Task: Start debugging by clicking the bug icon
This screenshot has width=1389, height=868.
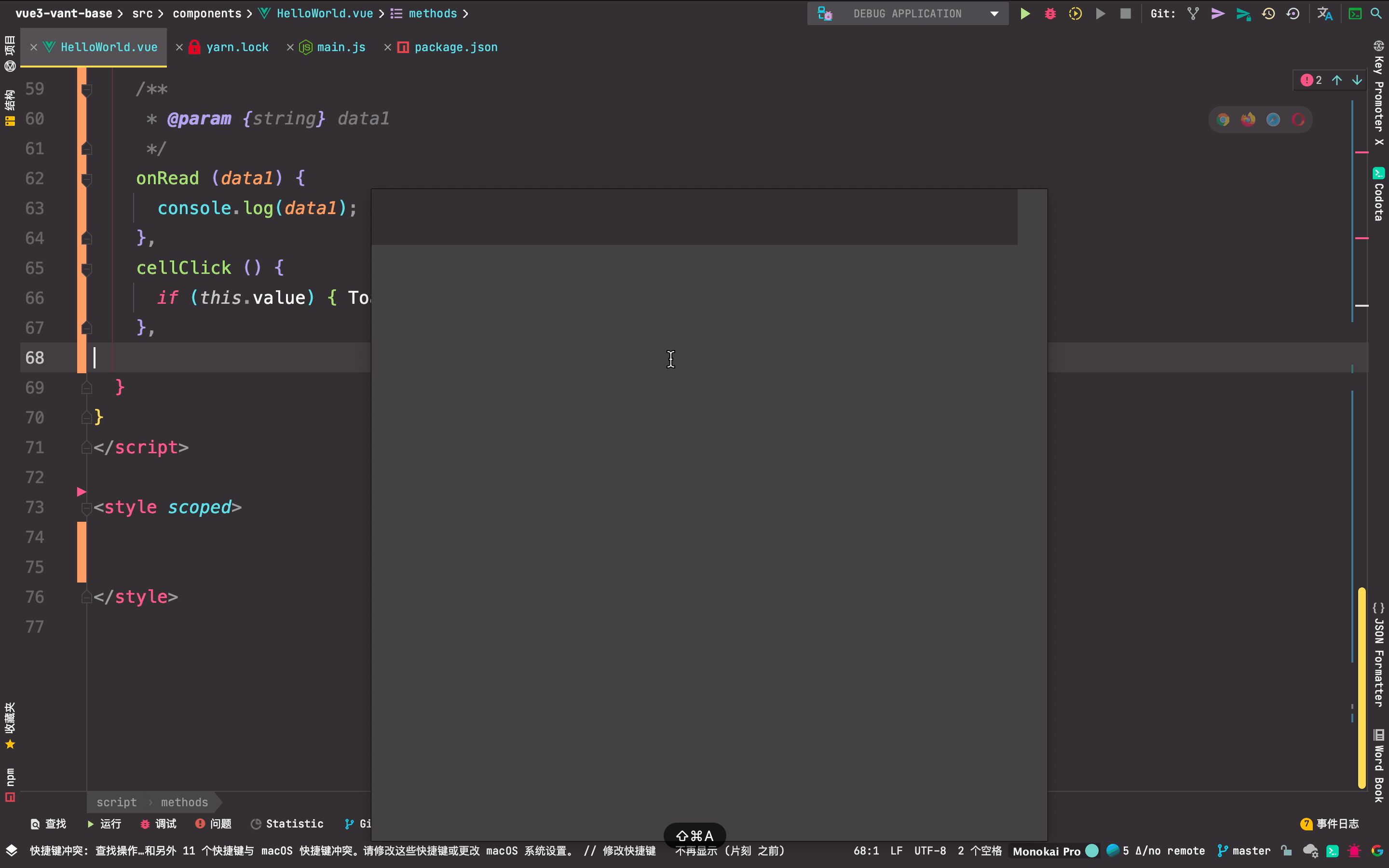Action: (1050, 13)
